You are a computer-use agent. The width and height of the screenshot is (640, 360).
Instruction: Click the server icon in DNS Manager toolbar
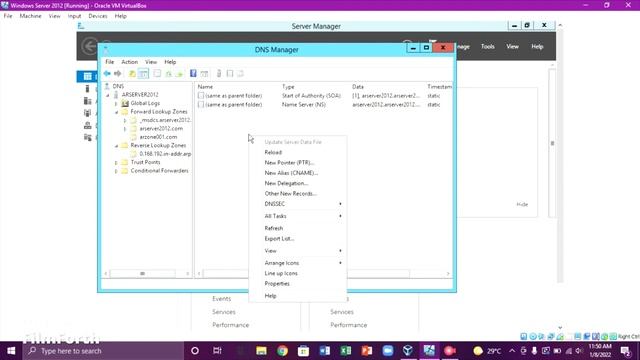[219, 73]
